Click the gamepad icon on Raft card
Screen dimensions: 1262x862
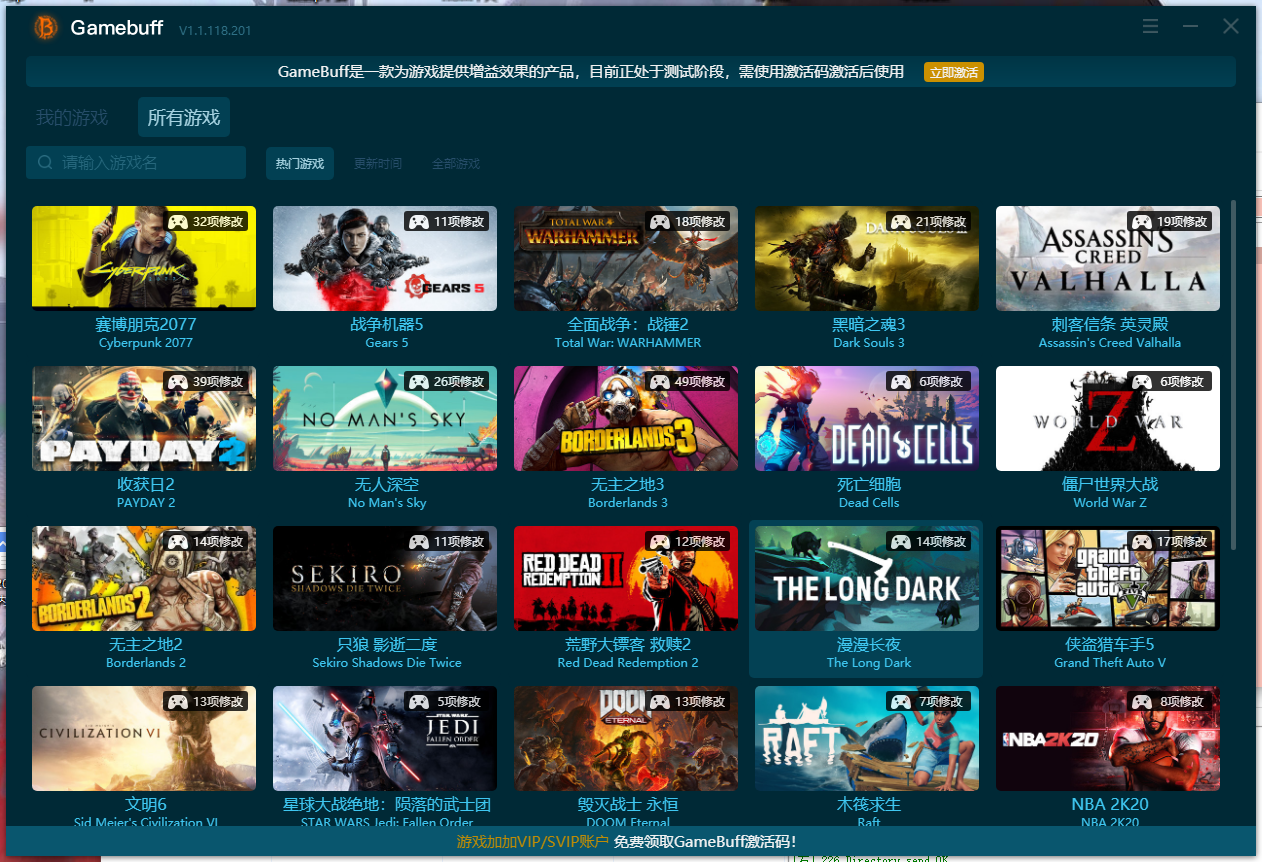pyautogui.click(x=900, y=701)
